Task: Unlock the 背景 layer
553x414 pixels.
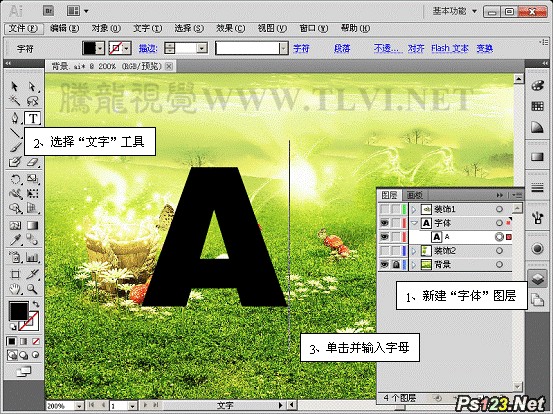Action: point(396,264)
